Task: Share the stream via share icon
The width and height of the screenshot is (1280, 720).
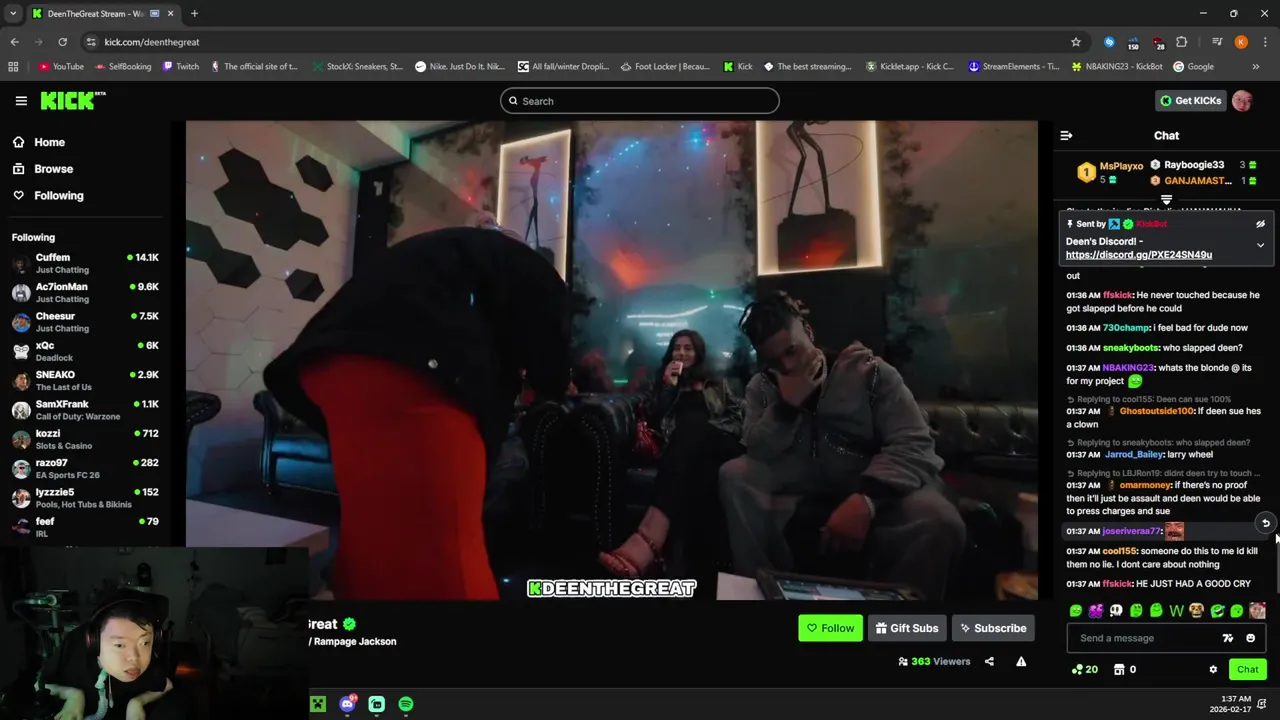Action: coord(989,661)
